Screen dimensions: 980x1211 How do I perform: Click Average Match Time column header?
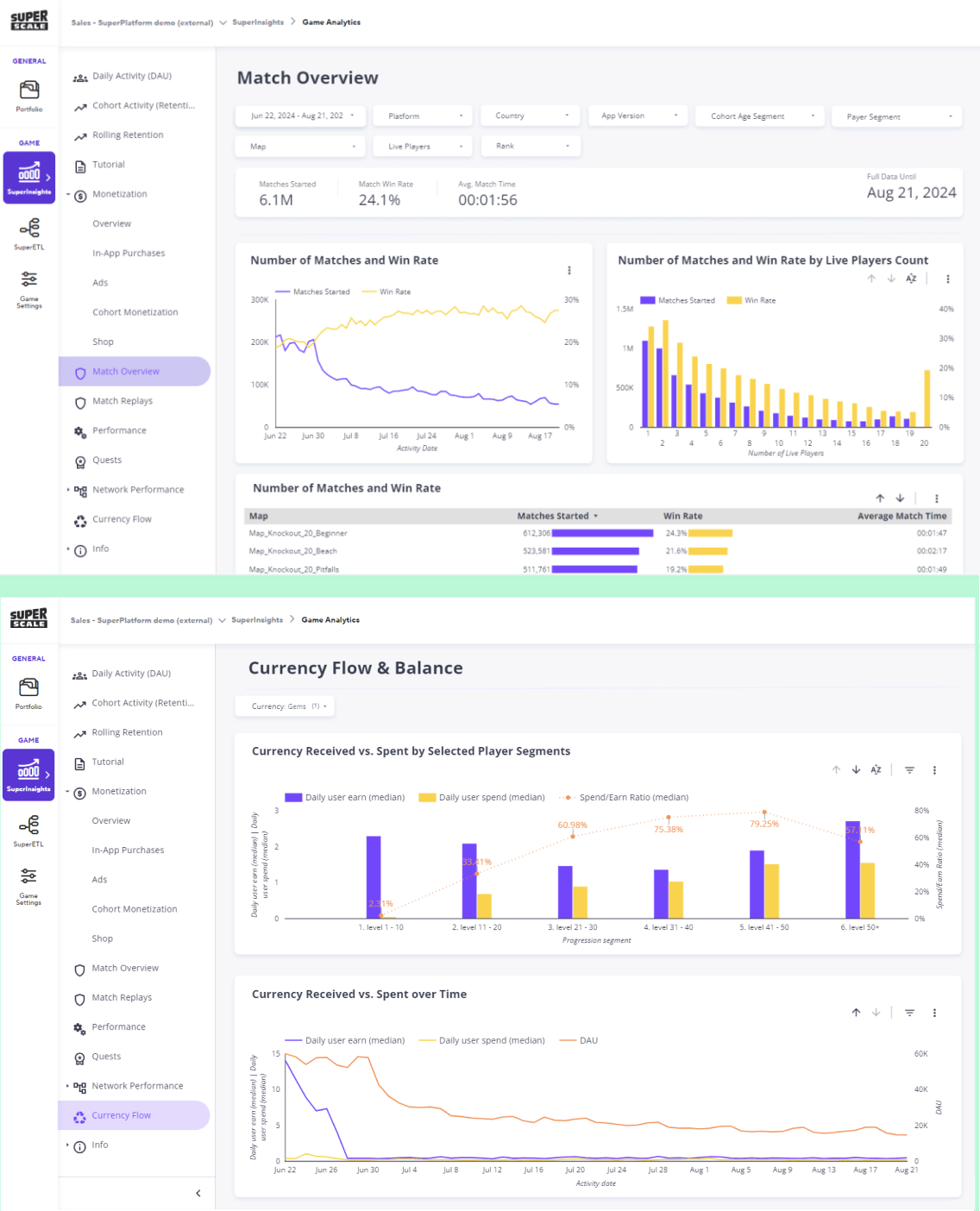901,516
